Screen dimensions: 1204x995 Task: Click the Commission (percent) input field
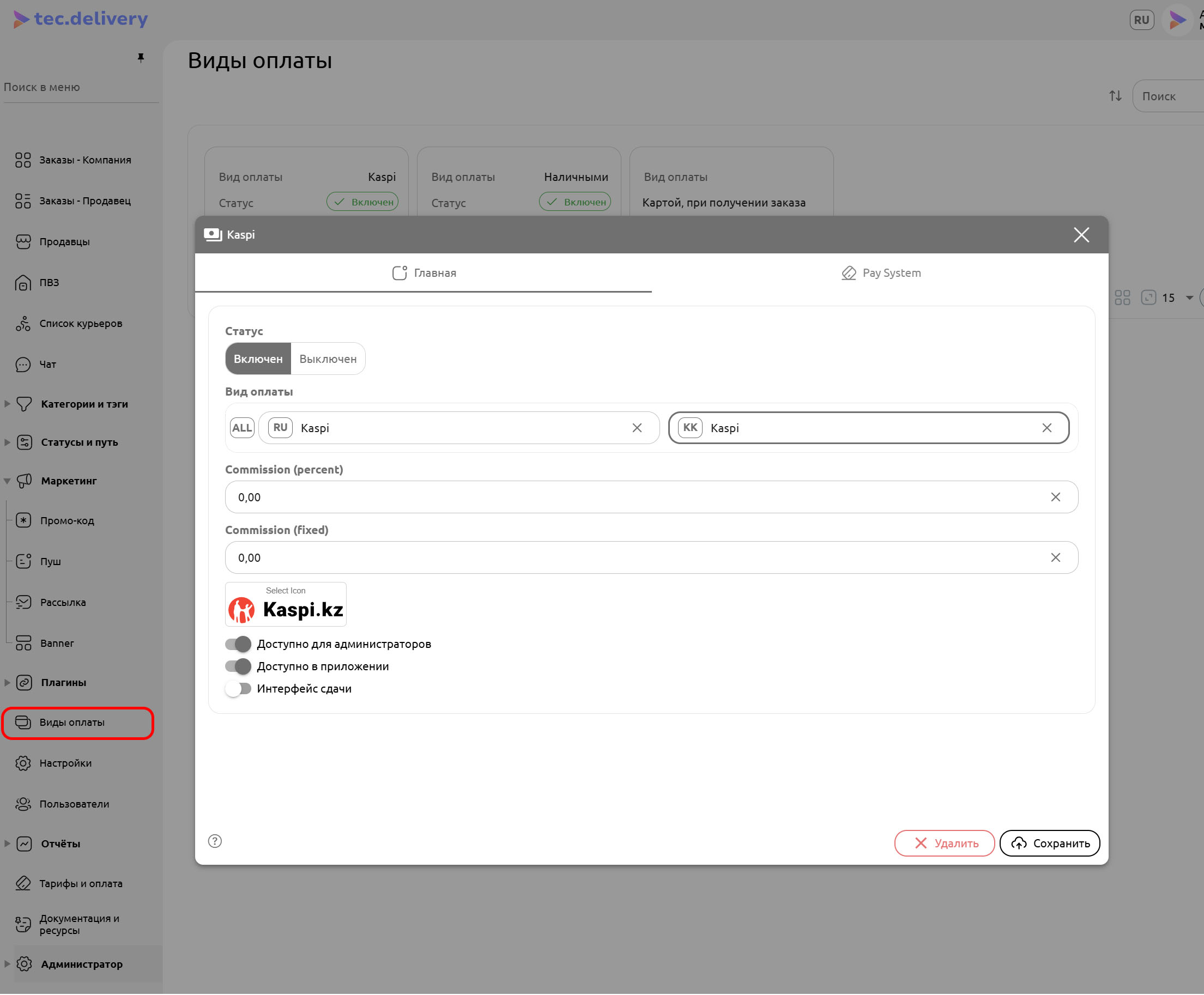[652, 498]
